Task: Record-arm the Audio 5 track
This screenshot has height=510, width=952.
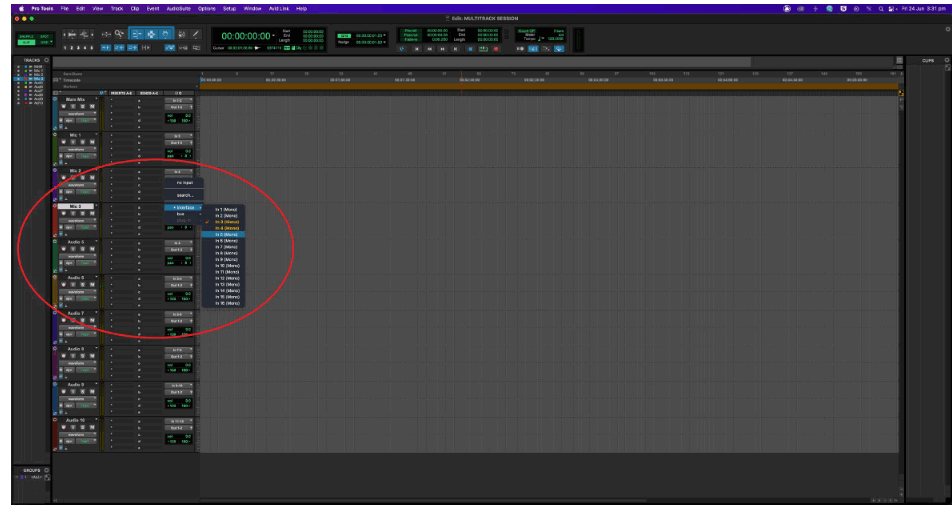Action: pos(64,248)
